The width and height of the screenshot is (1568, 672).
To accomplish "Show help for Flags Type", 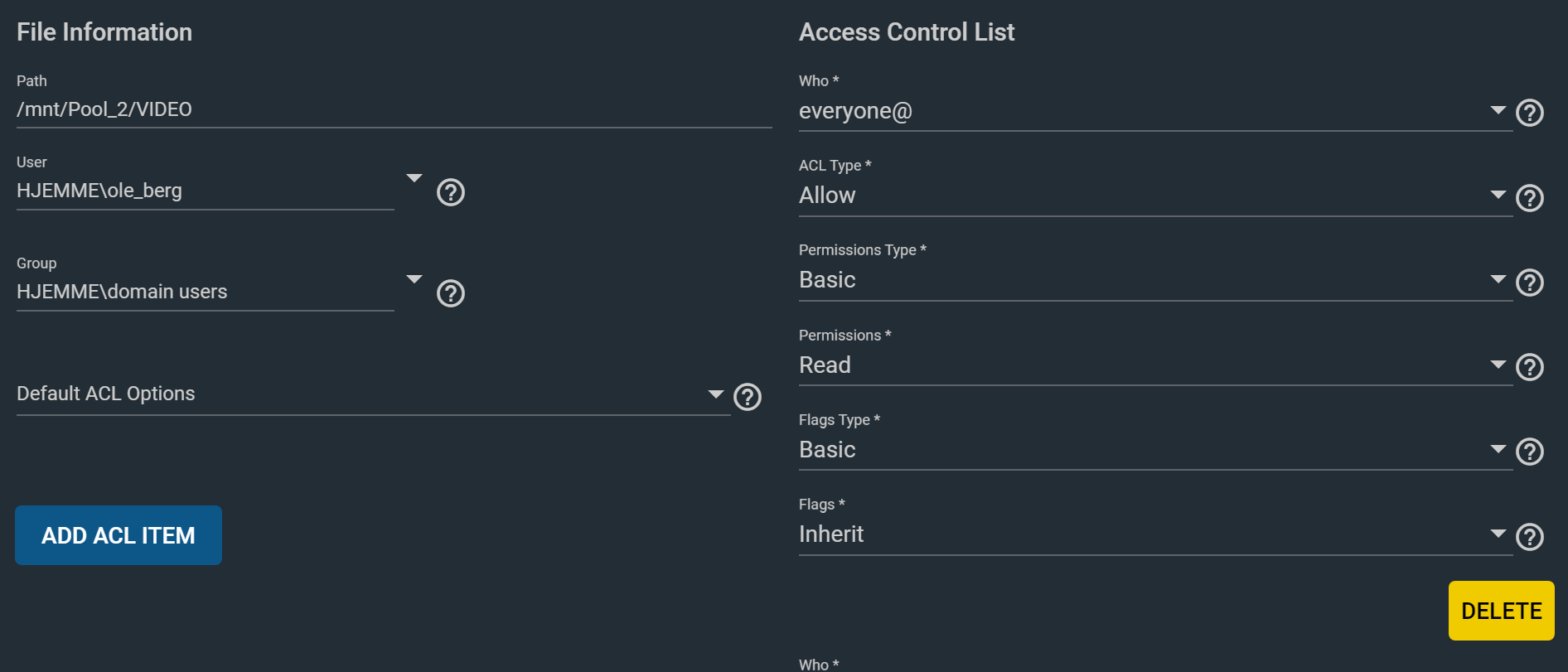I will (x=1530, y=452).
